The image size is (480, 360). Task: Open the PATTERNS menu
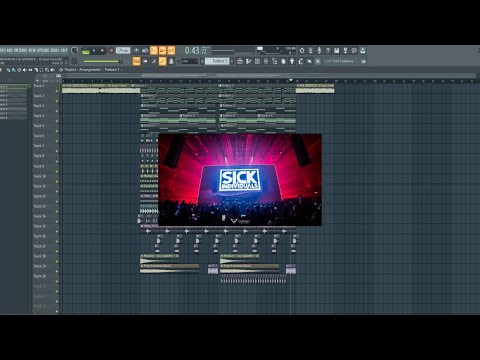(x=21, y=50)
